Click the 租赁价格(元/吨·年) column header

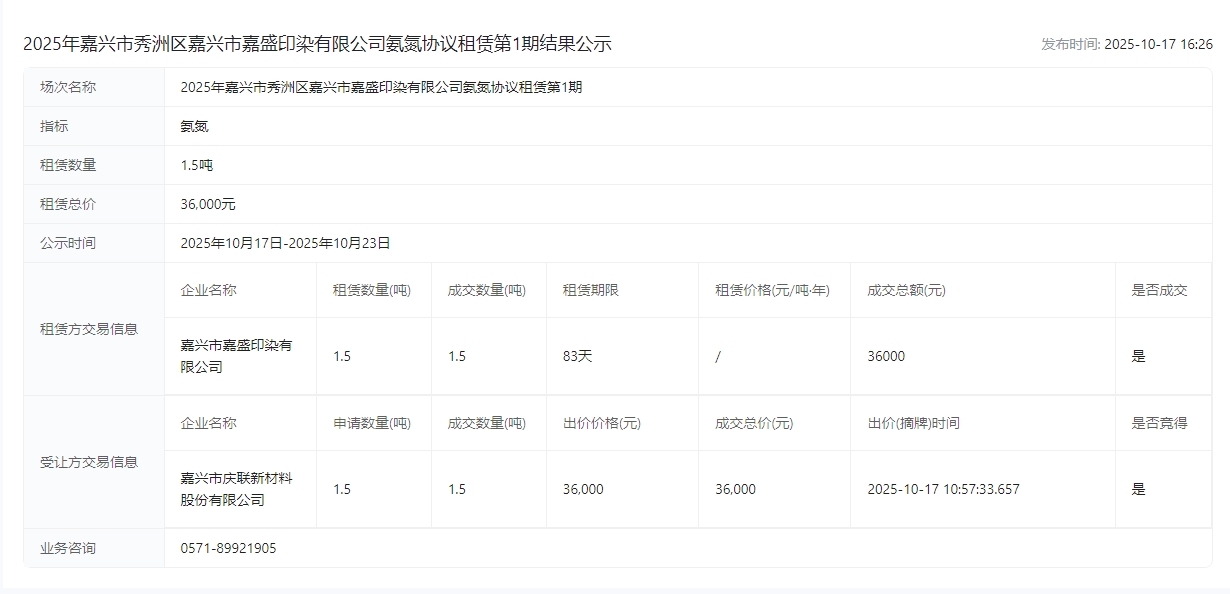coord(772,290)
